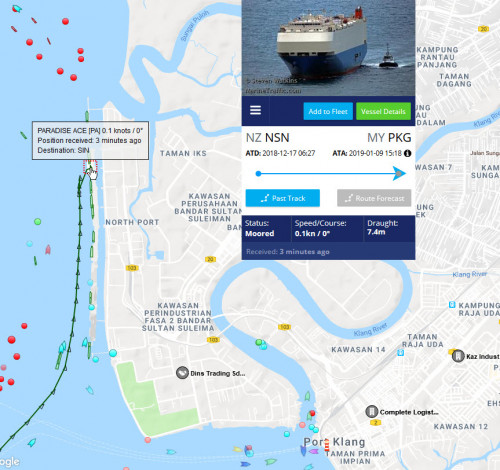The image size is (500, 470).
Task: Click the ATA info icon
Action: (x=407, y=153)
